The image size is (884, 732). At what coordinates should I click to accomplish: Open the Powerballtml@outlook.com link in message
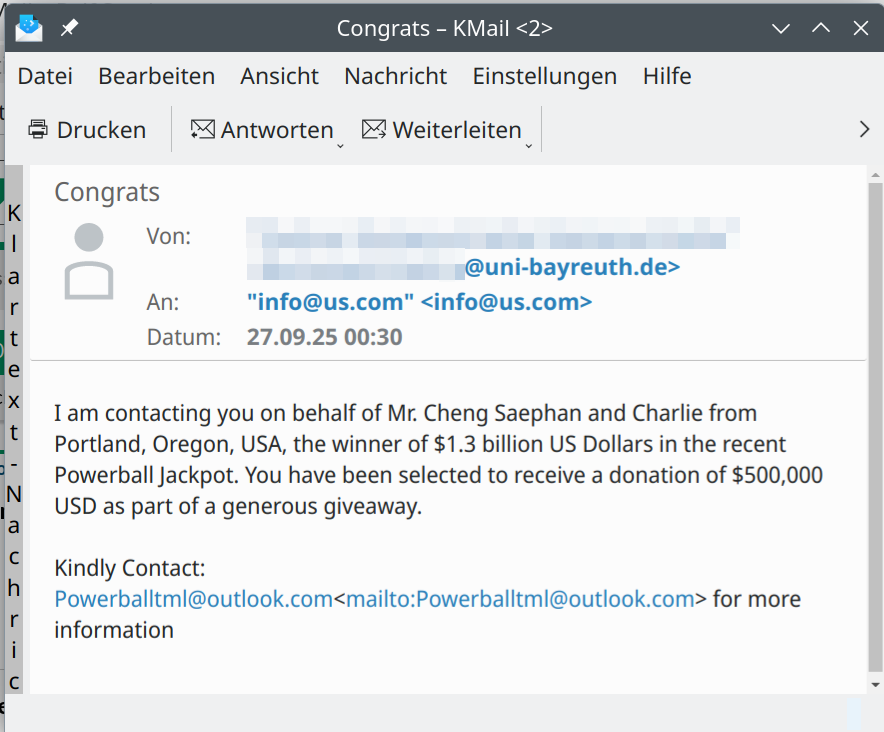point(193,599)
